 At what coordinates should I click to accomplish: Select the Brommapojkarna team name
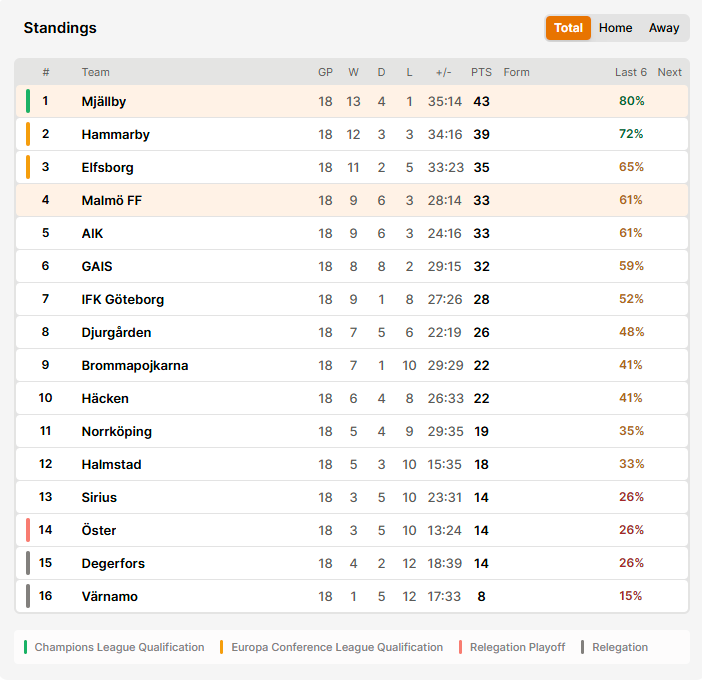pyautogui.click(x=135, y=365)
